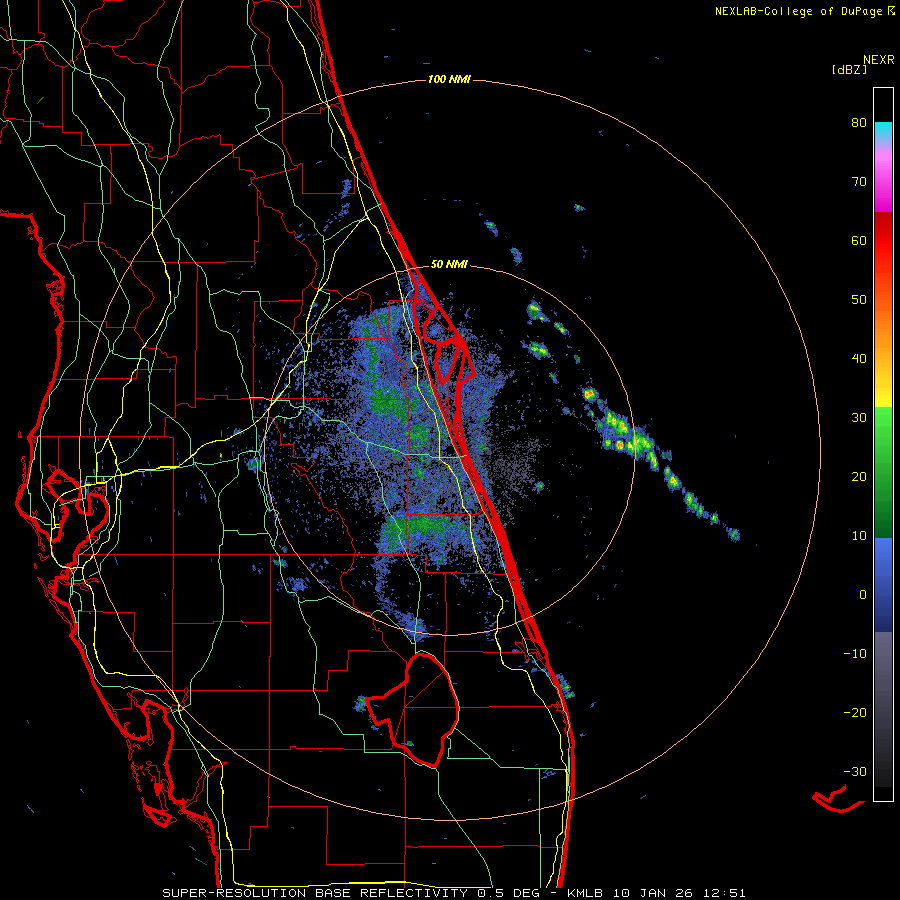Click the 0 value on the dBZ scale
This screenshot has height=900, width=900.
863,595
